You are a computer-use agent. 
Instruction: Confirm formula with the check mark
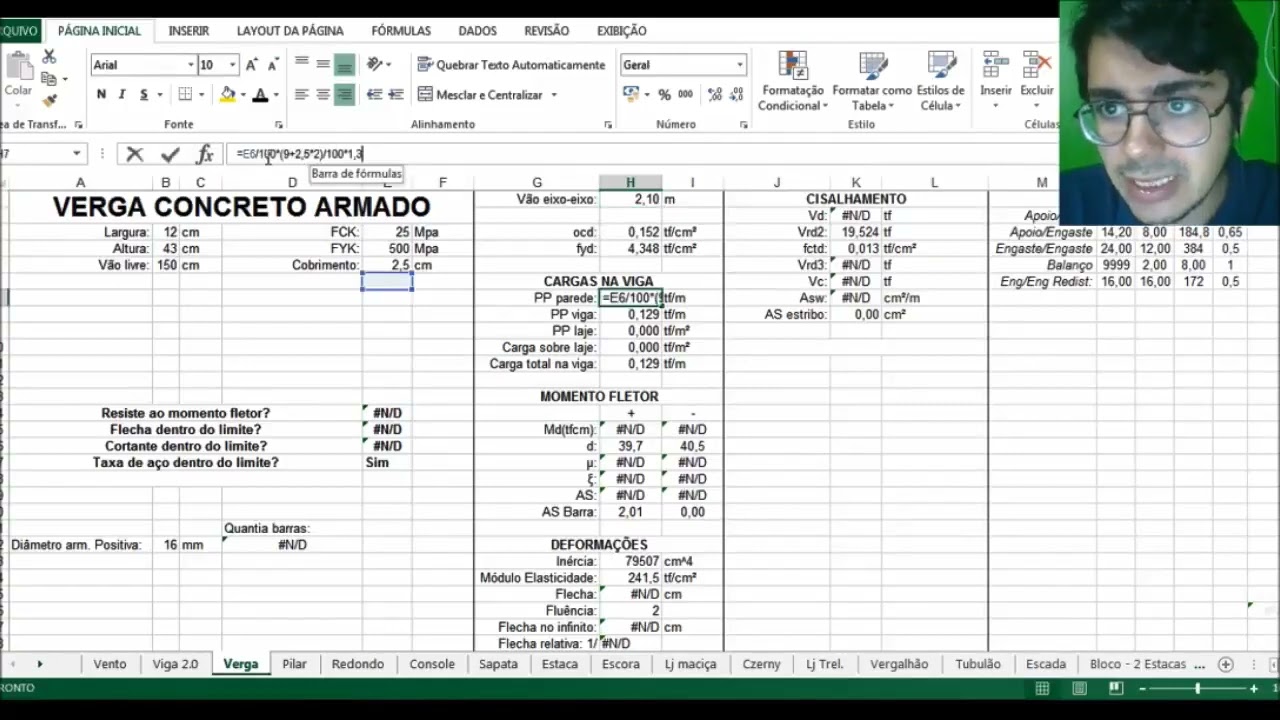click(x=170, y=154)
